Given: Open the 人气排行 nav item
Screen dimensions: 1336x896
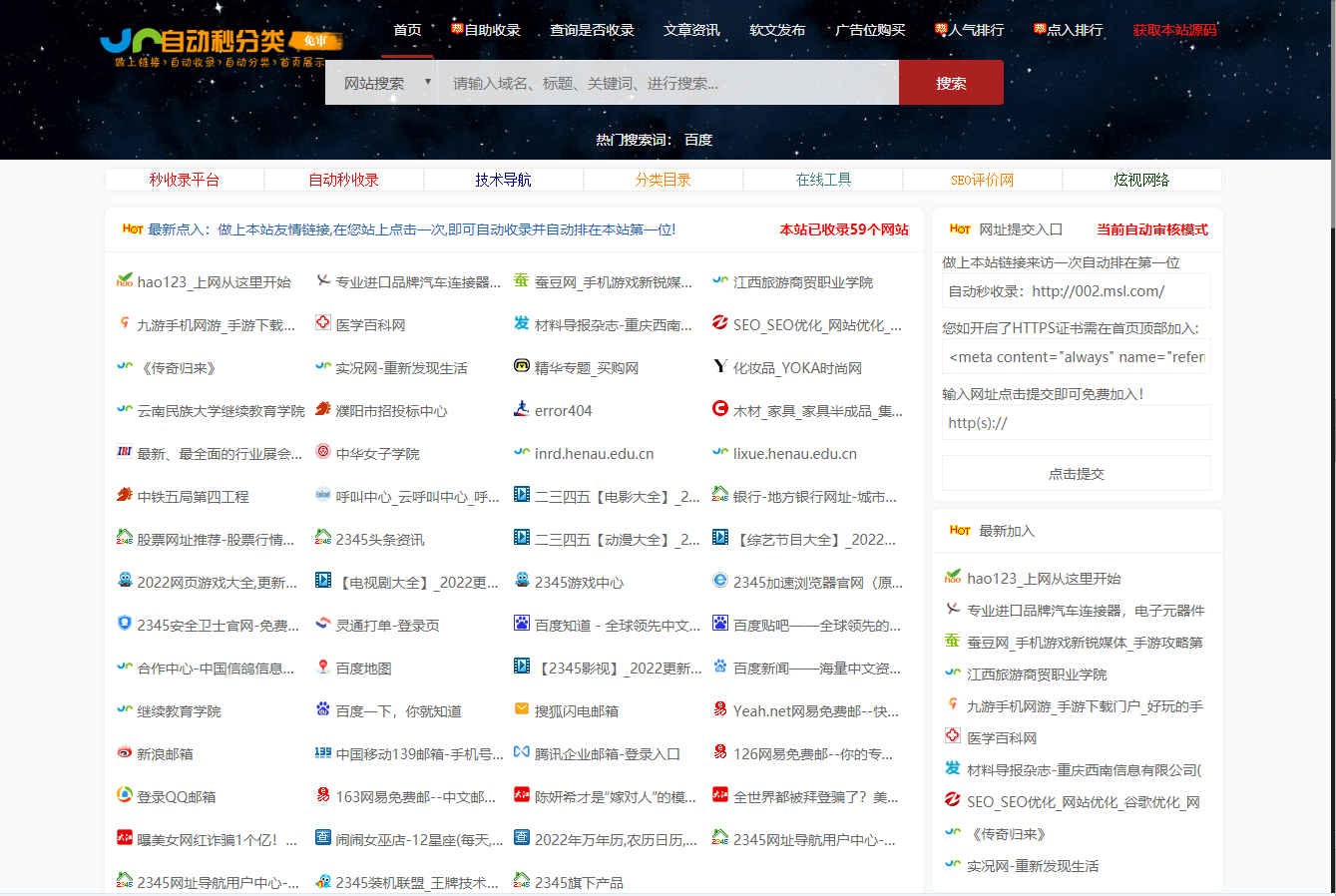Looking at the screenshot, I should (x=970, y=30).
